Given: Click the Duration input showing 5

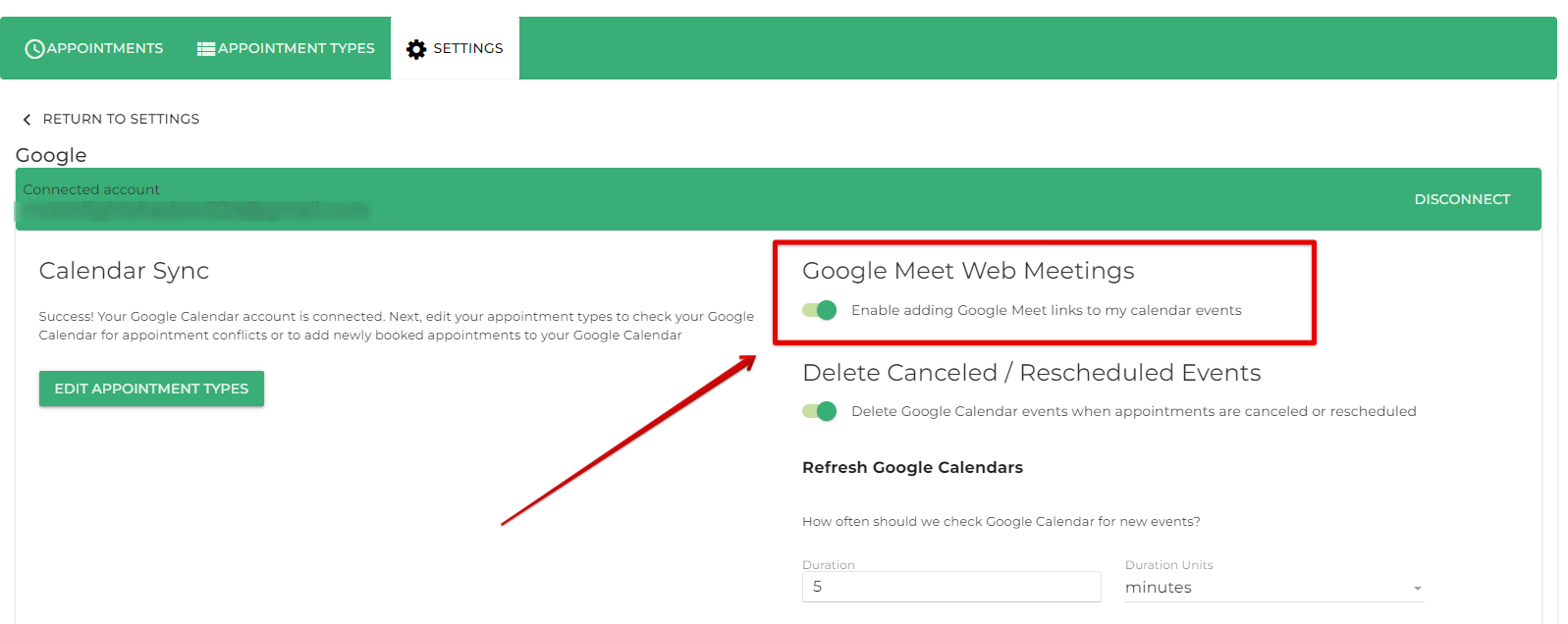Looking at the screenshot, I should click(949, 586).
